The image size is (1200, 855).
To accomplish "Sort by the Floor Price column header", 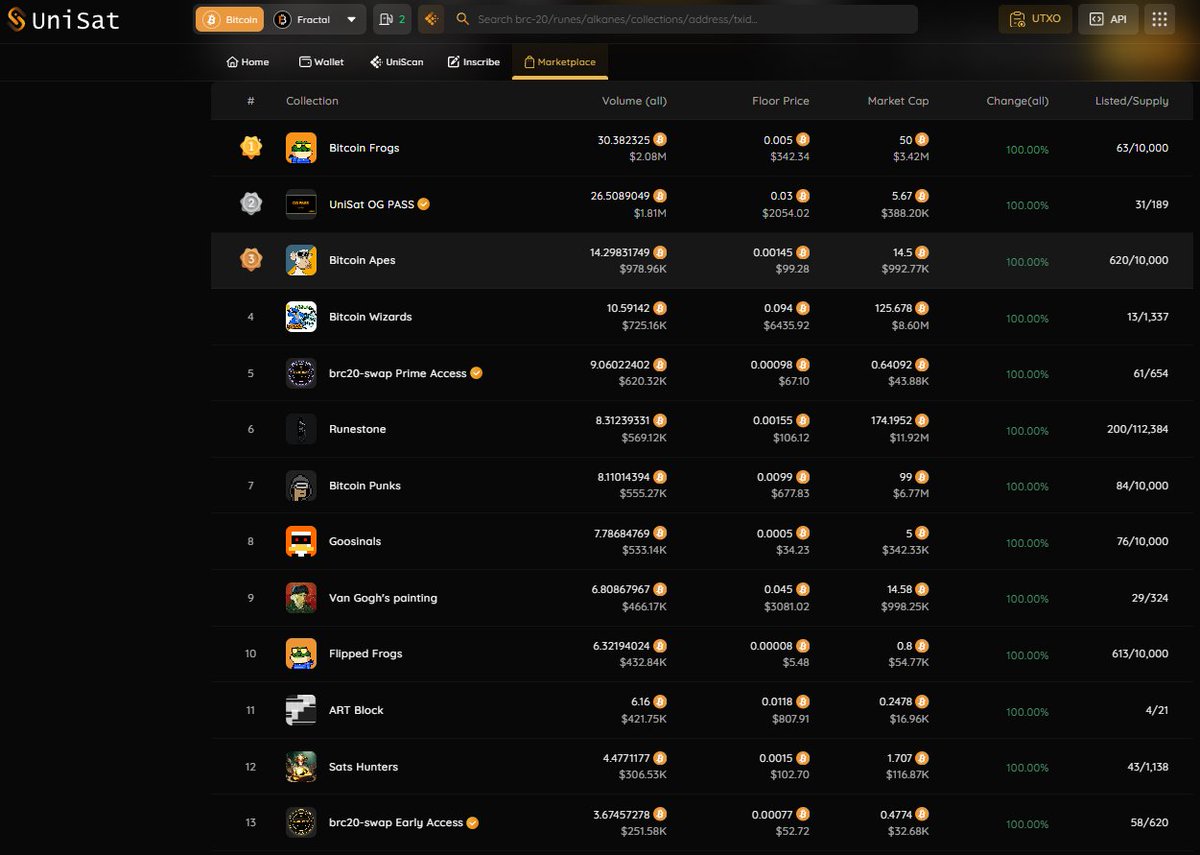I will [781, 101].
